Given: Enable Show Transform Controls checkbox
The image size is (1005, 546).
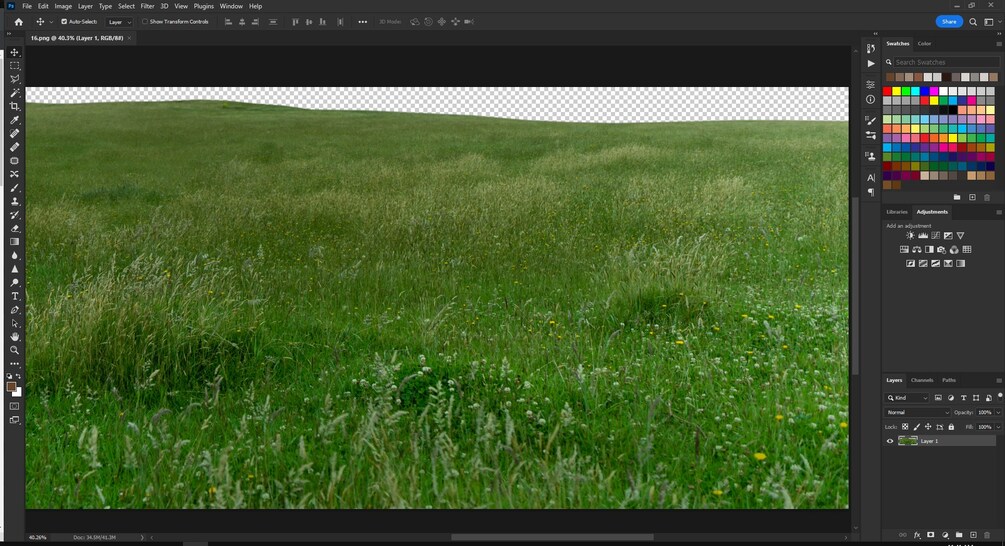Looking at the screenshot, I should 145,22.
